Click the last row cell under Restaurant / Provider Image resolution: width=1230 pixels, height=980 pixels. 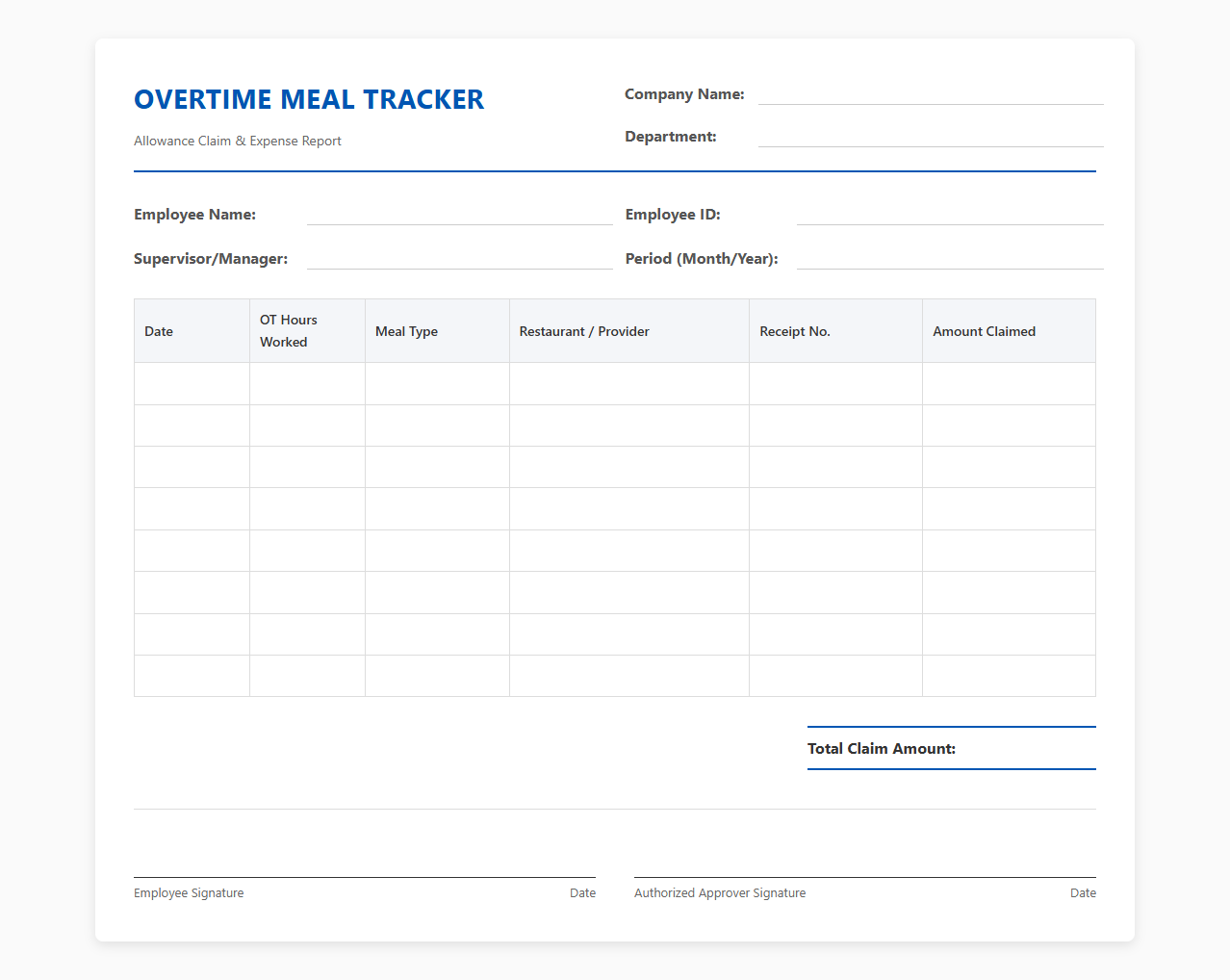tap(629, 676)
